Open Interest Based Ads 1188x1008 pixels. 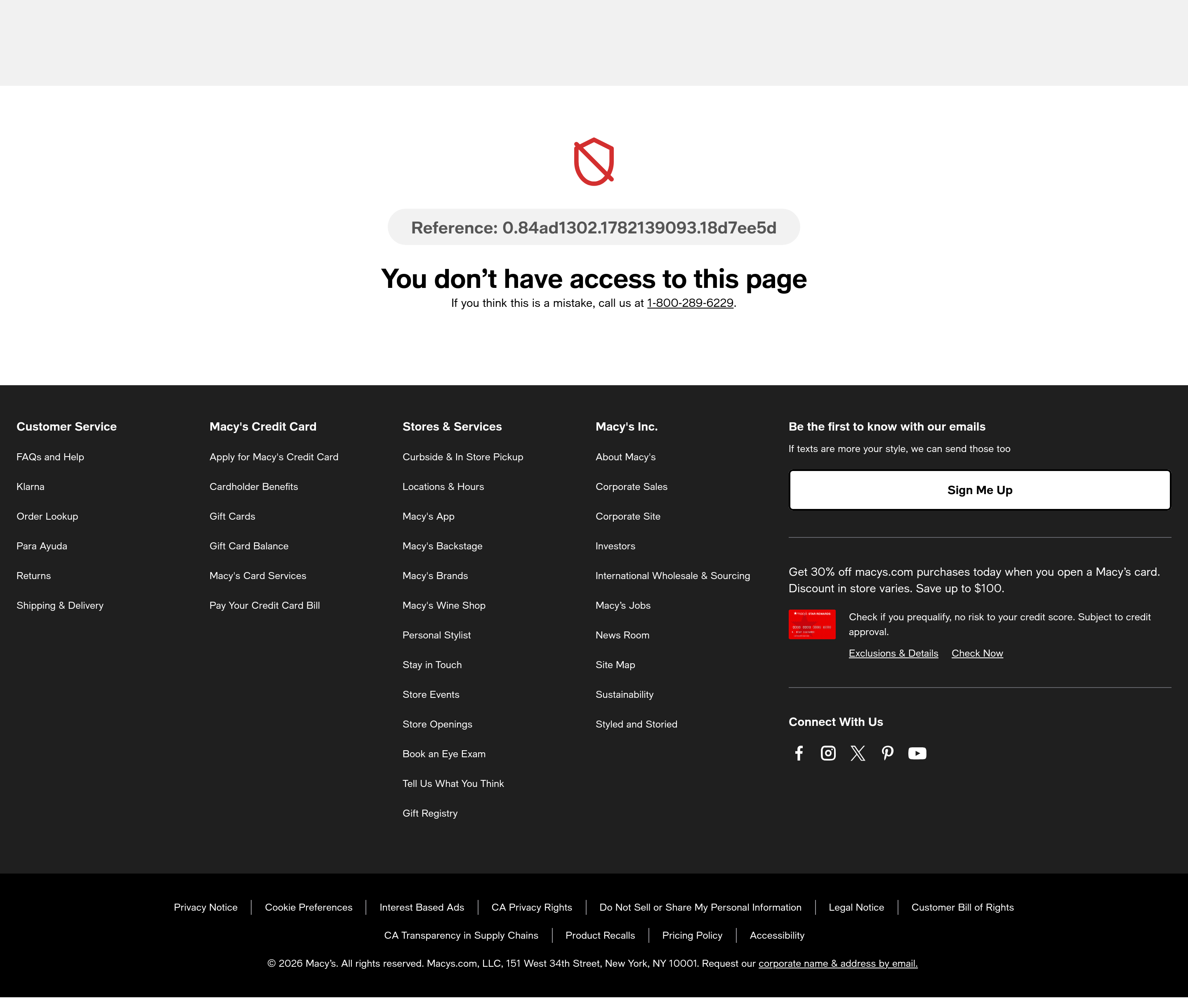(x=422, y=907)
